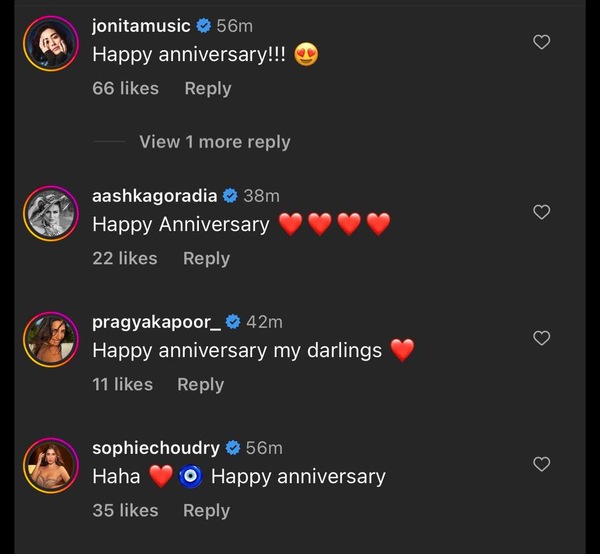Image resolution: width=600 pixels, height=554 pixels.
Task: Reply to sophiechoudry's comment
Action: click(206, 510)
